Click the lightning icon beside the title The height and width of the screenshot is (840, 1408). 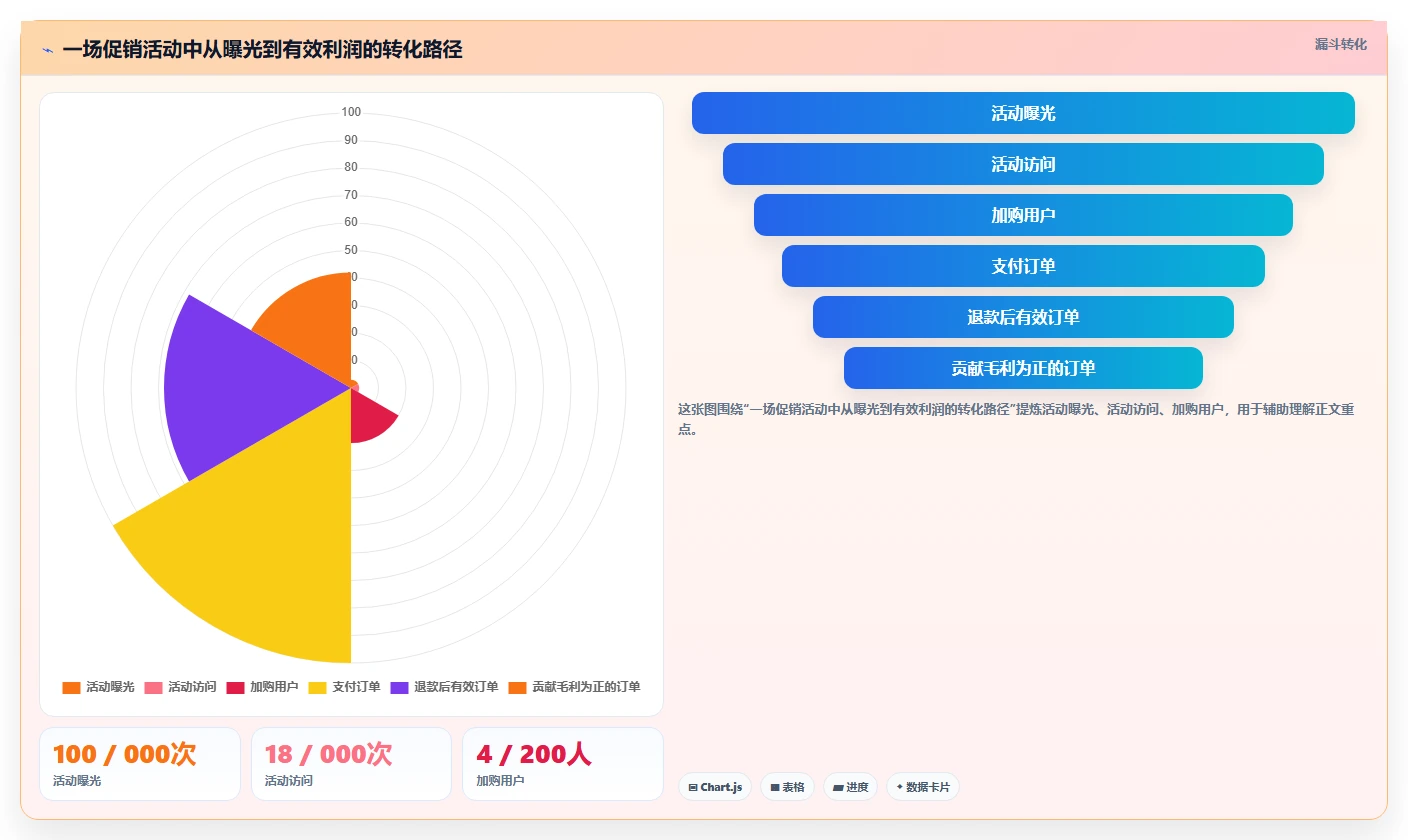[x=47, y=50]
